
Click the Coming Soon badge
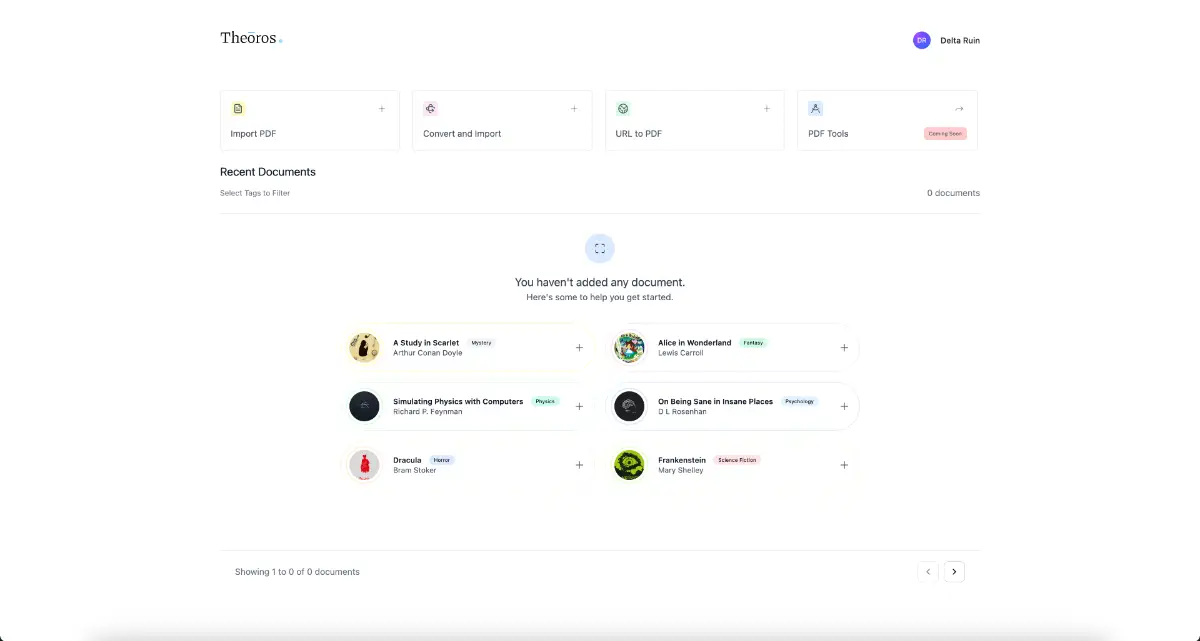pyautogui.click(x=945, y=134)
